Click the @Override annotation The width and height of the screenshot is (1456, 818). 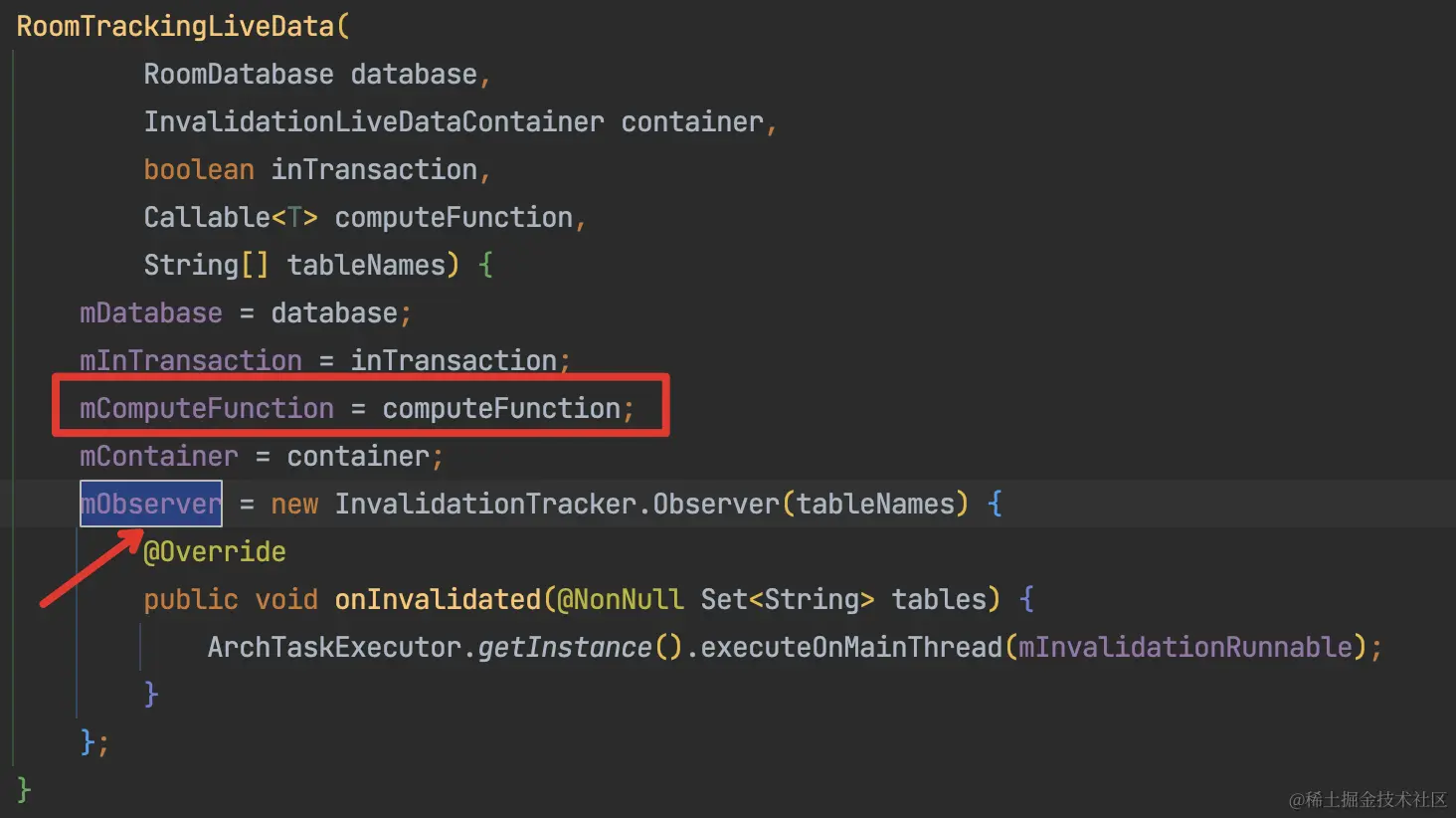[215, 551]
